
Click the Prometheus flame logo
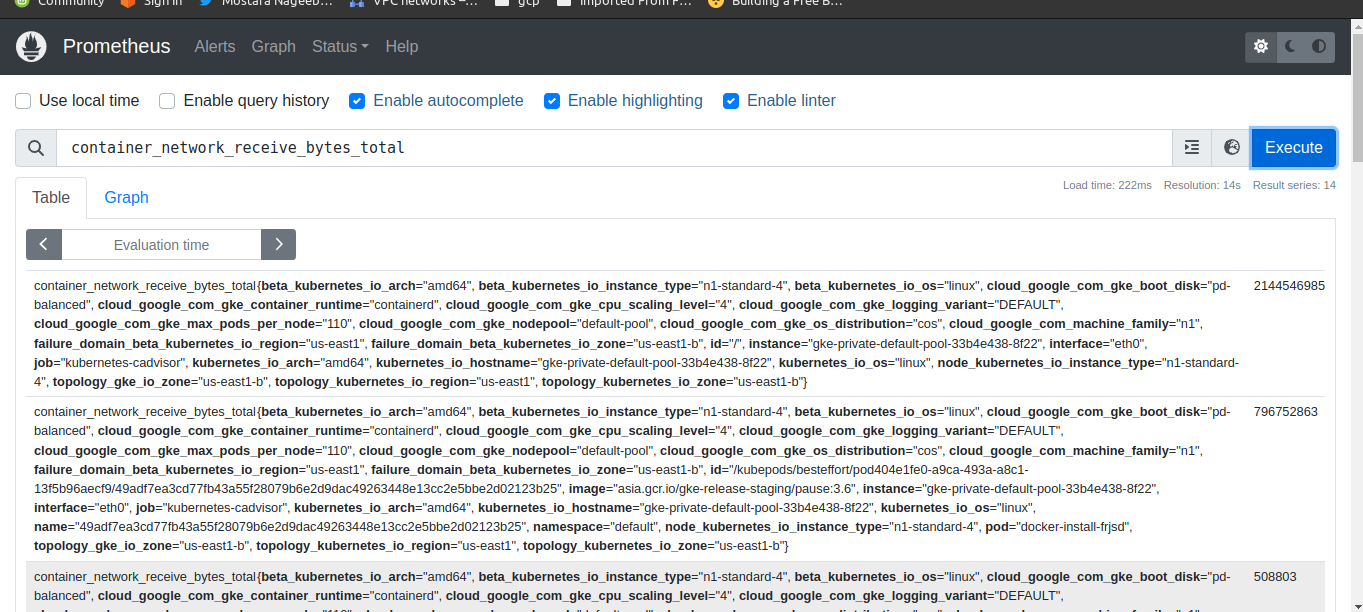[32, 46]
